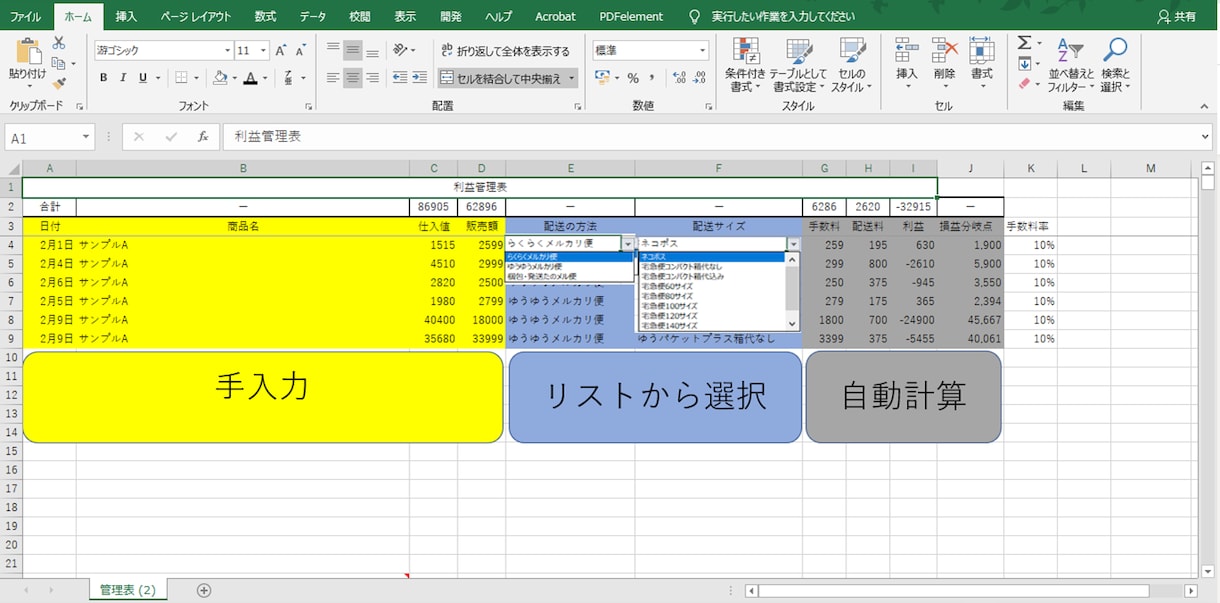Switch to the ページレイアウト tab
This screenshot has height=603, width=1220.
click(x=196, y=16)
